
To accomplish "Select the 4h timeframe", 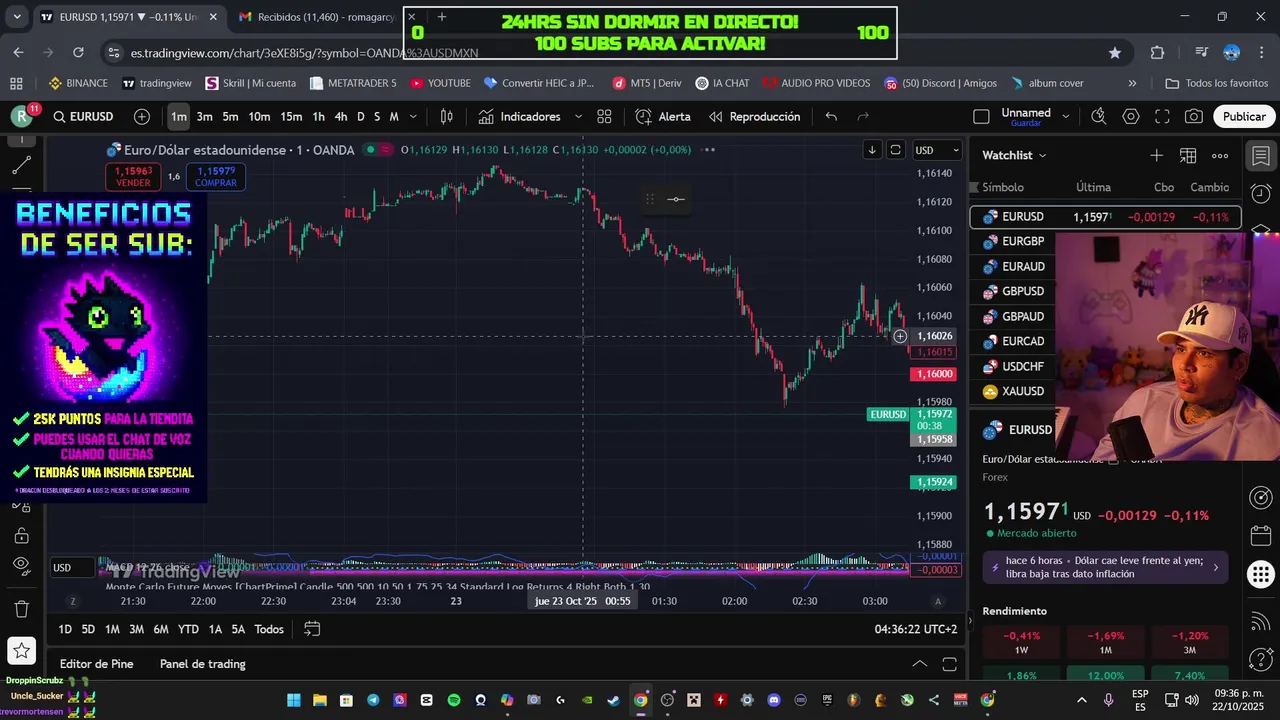I will click(341, 117).
